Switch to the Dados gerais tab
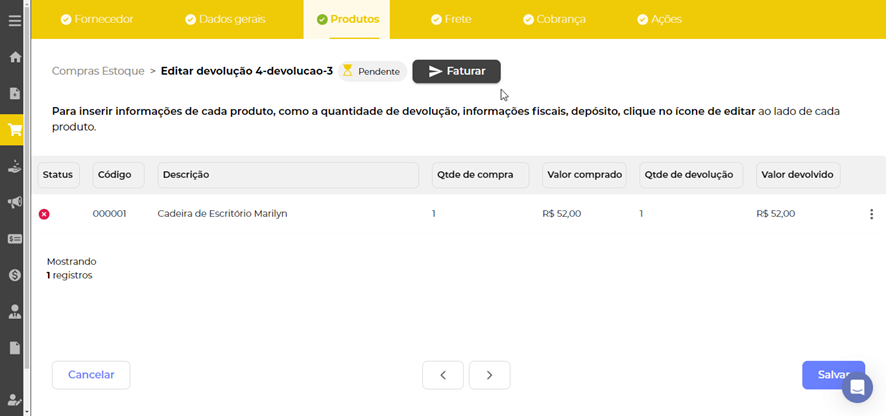This screenshot has height=416, width=886. click(x=226, y=19)
